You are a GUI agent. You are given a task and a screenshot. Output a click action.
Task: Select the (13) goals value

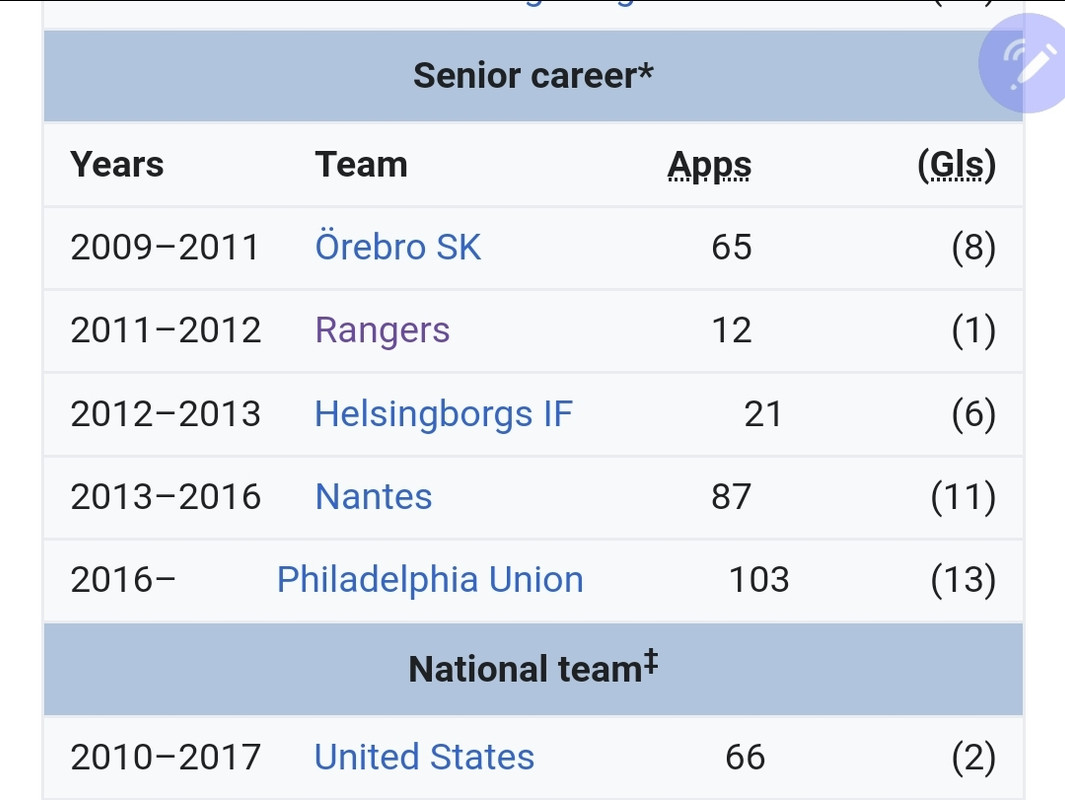pyautogui.click(x=963, y=580)
